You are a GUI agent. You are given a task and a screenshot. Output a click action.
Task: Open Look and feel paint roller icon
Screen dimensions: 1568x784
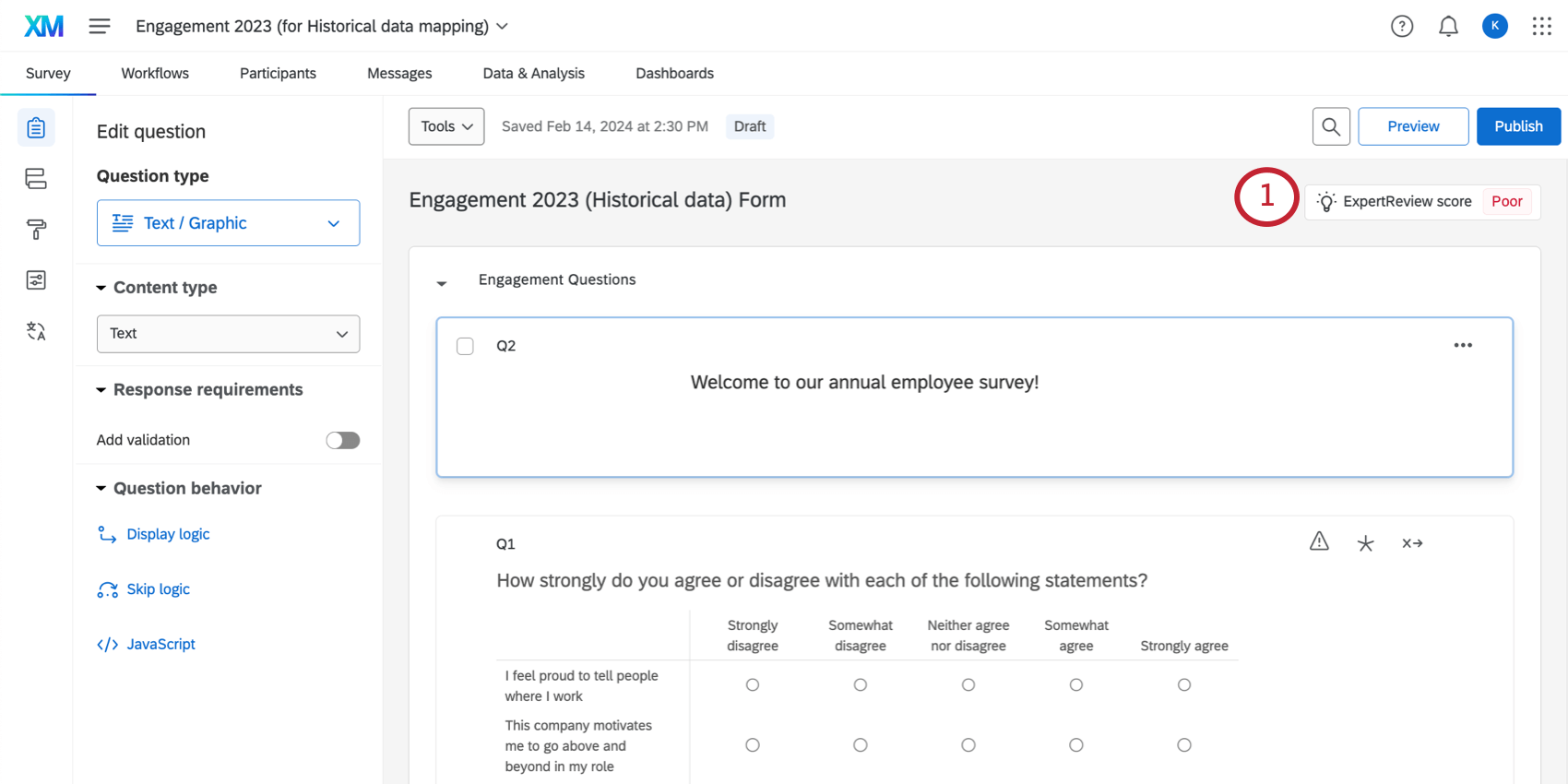coord(36,230)
